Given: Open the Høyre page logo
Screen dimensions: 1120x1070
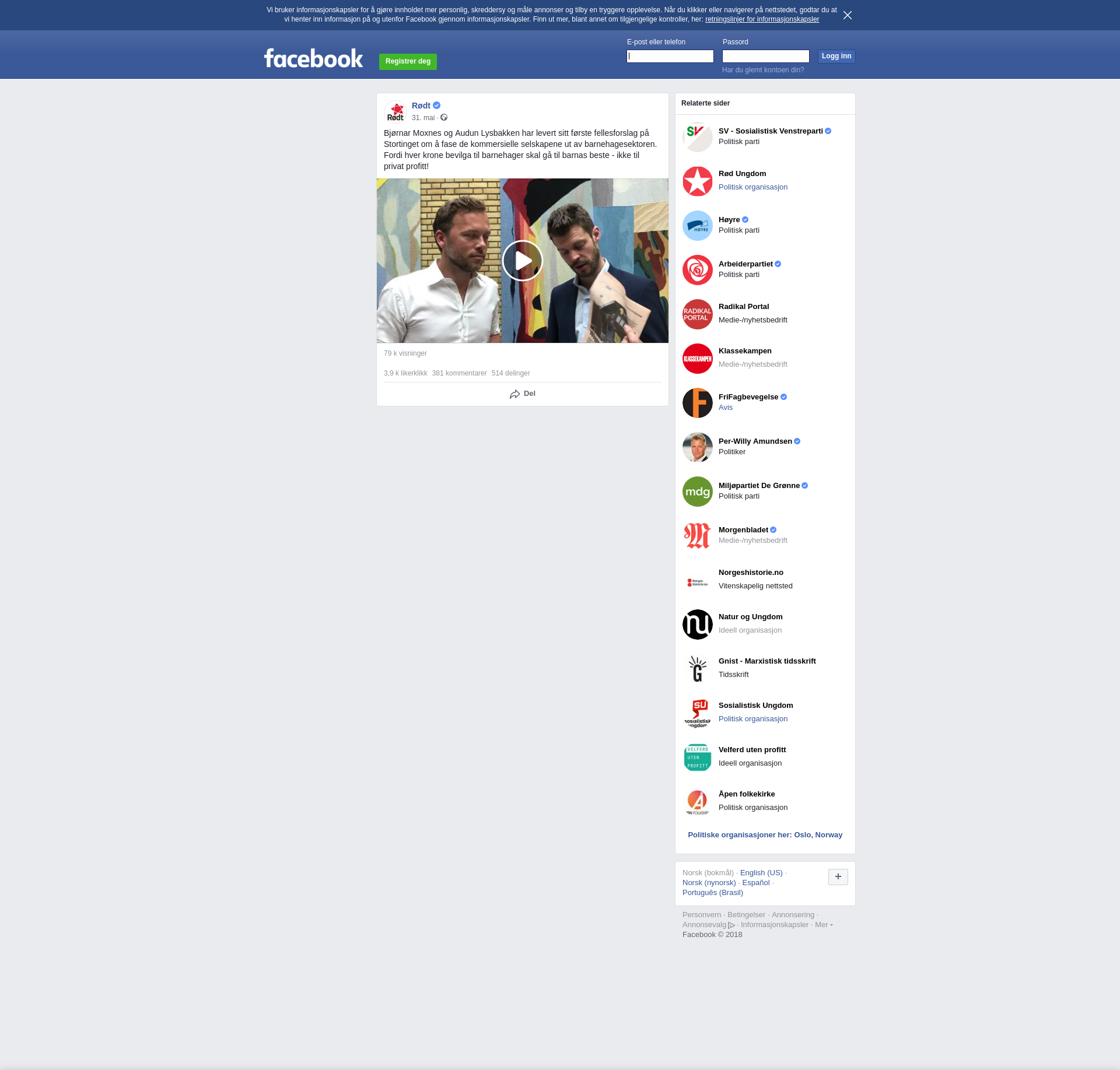Looking at the screenshot, I should pos(697,226).
